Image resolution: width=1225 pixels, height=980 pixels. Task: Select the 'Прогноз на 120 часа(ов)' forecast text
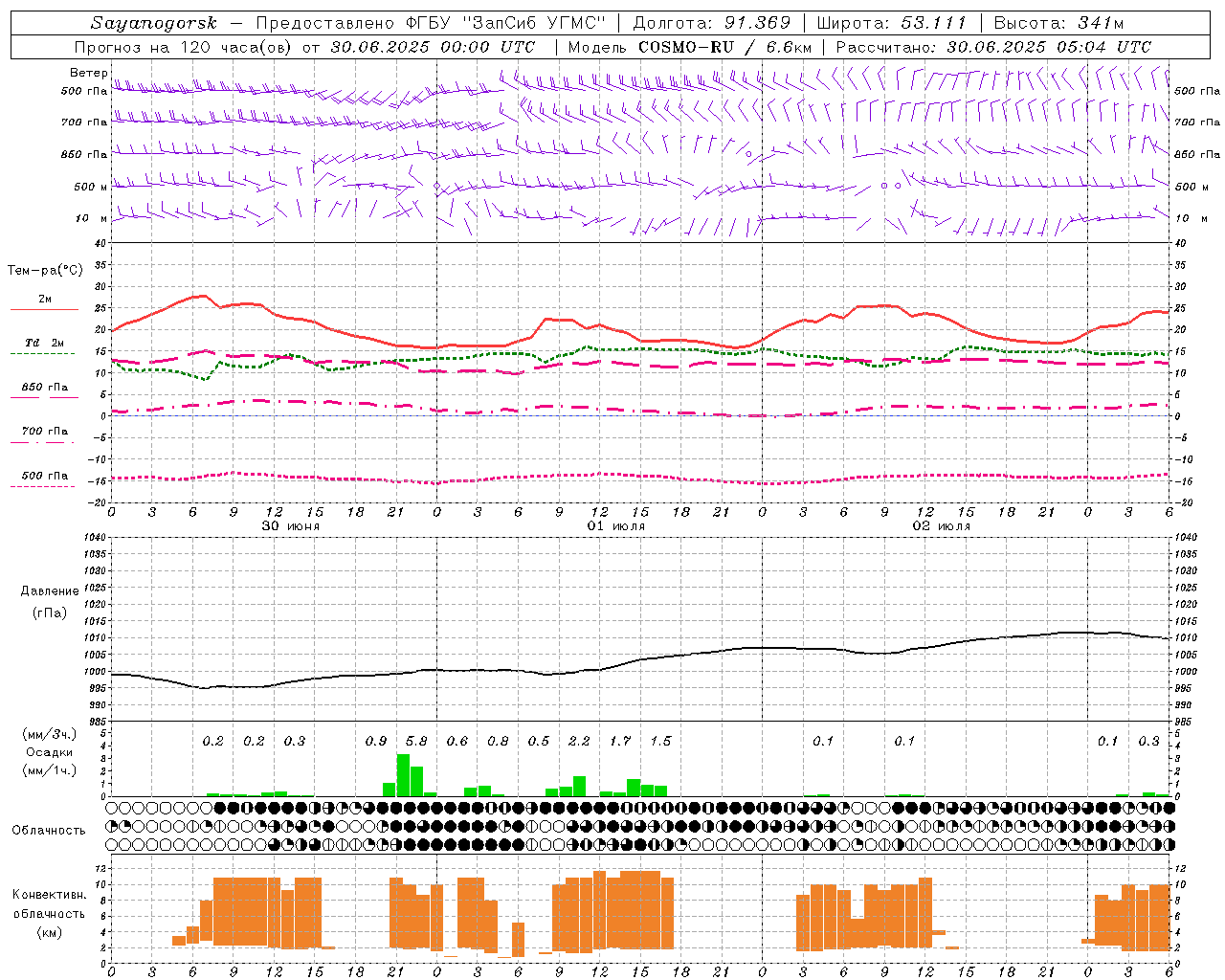point(184,47)
